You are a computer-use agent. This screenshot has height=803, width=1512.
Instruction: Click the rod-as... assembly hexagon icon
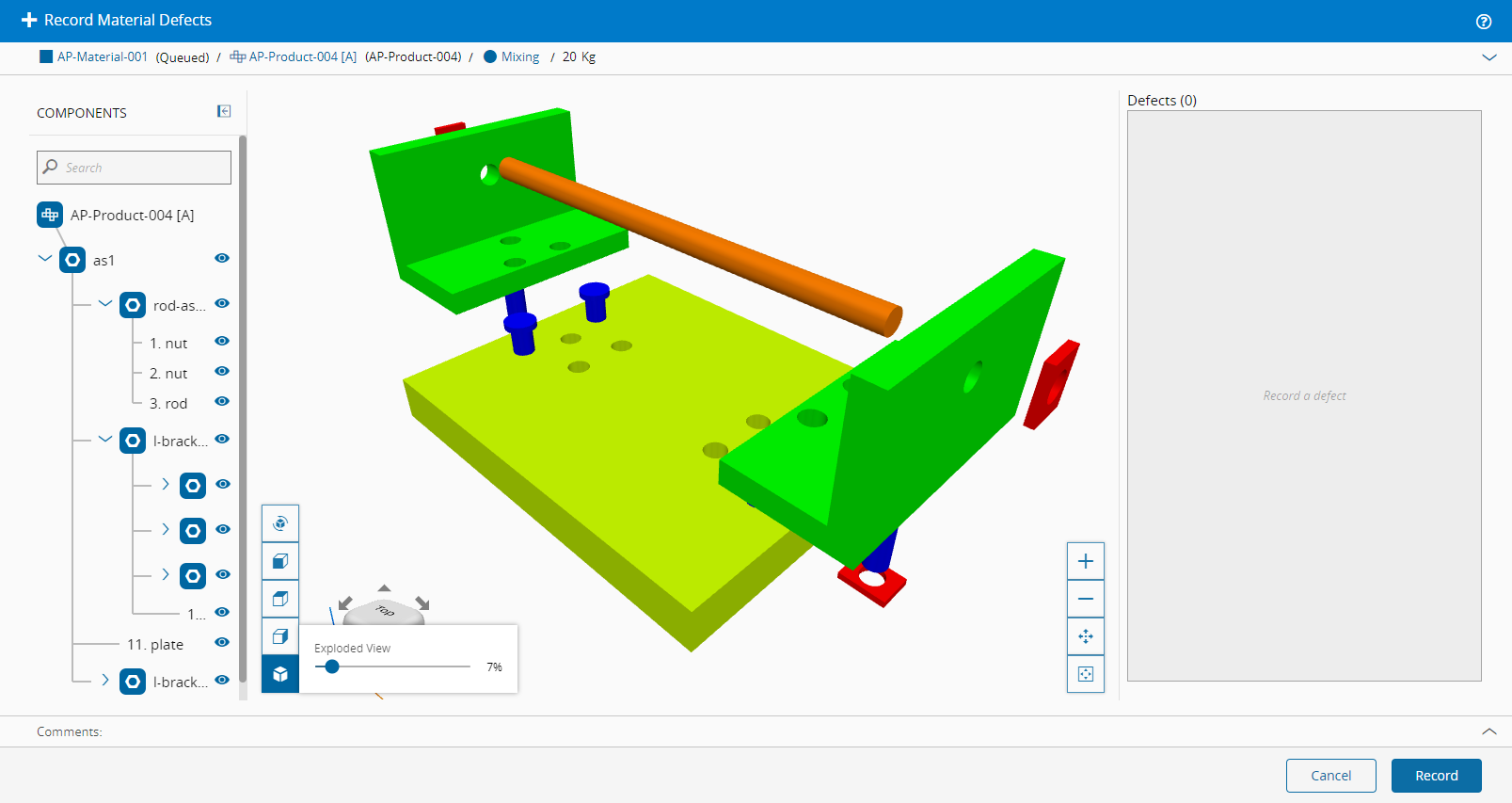(x=133, y=305)
